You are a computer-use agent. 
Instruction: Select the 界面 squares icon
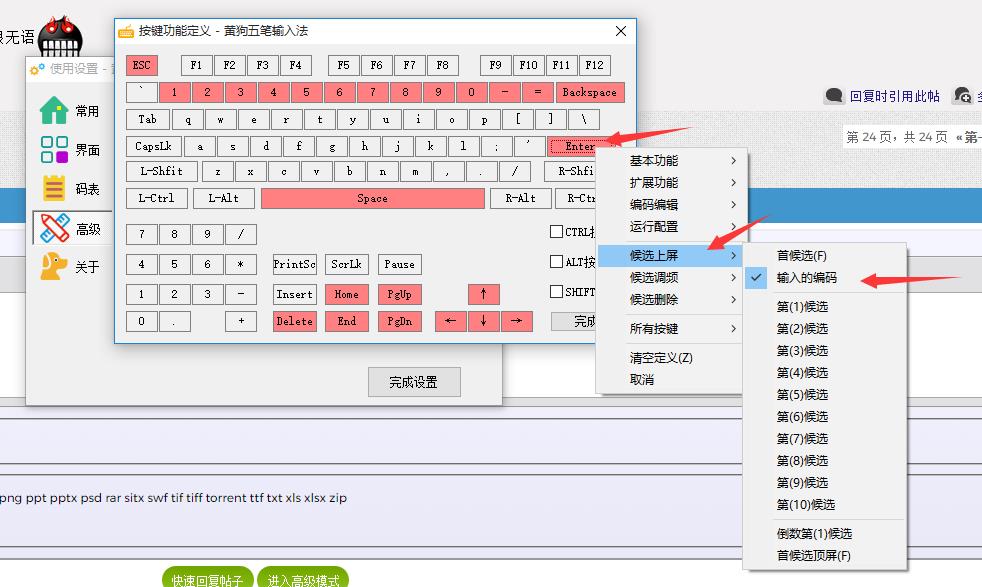(x=54, y=150)
